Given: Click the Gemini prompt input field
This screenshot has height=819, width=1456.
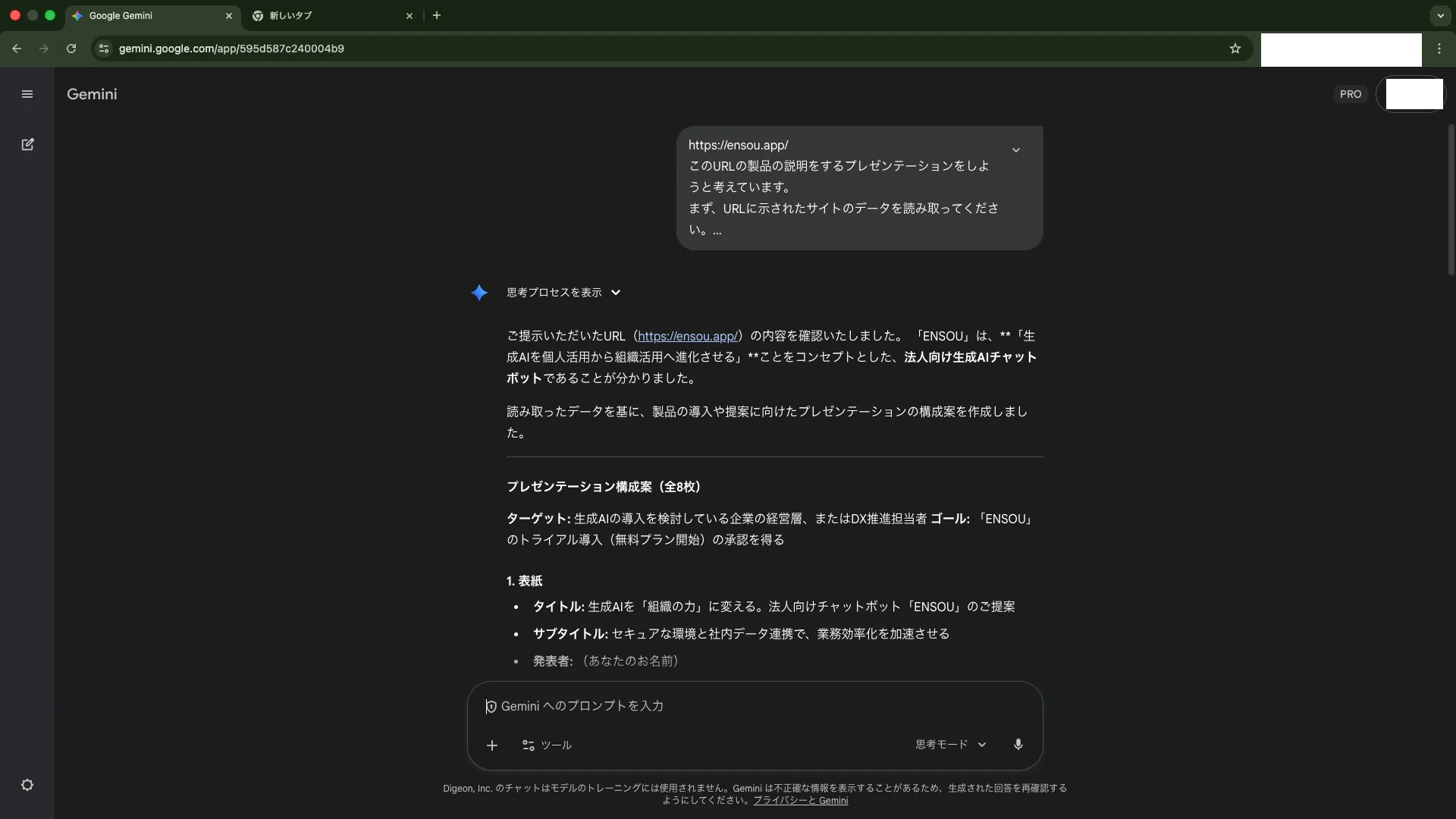Looking at the screenshot, I should click(x=682, y=706).
